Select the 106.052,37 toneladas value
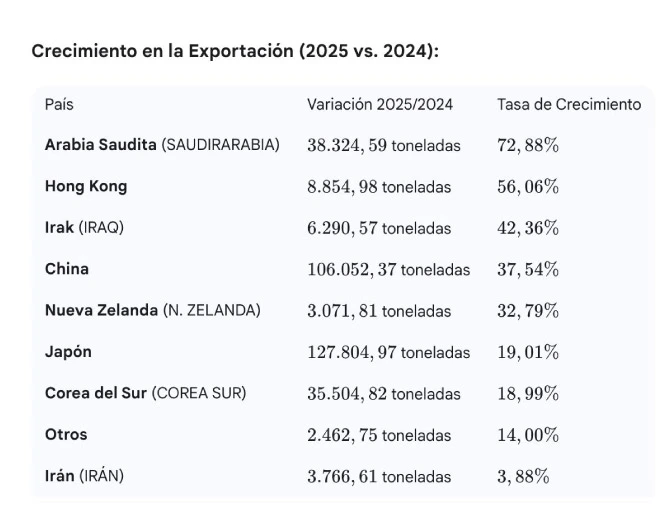The width and height of the screenshot is (659, 514). click(x=388, y=269)
